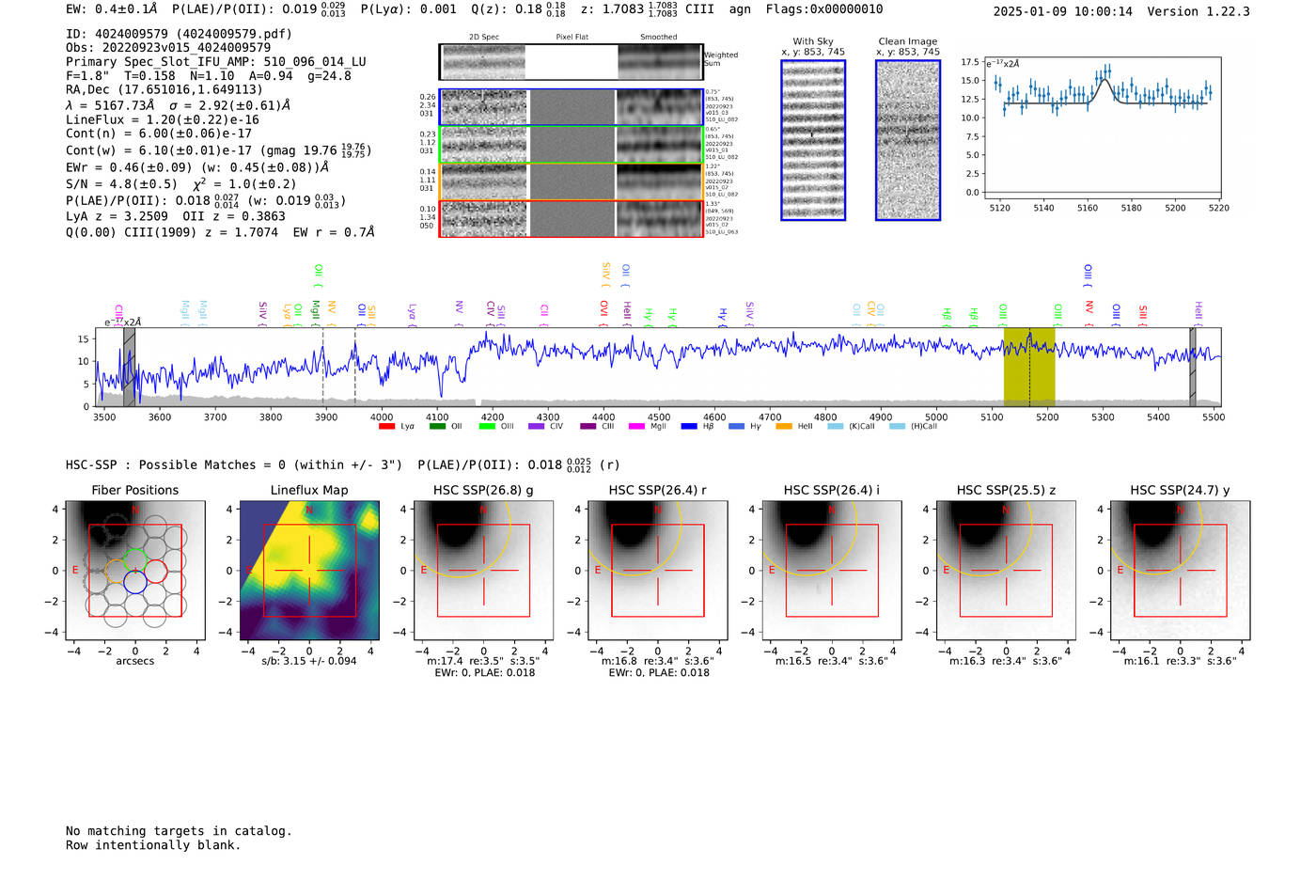Click the red Lyα legend swatch
The width and height of the screenshot is (1316, 896).
(386, 426)
